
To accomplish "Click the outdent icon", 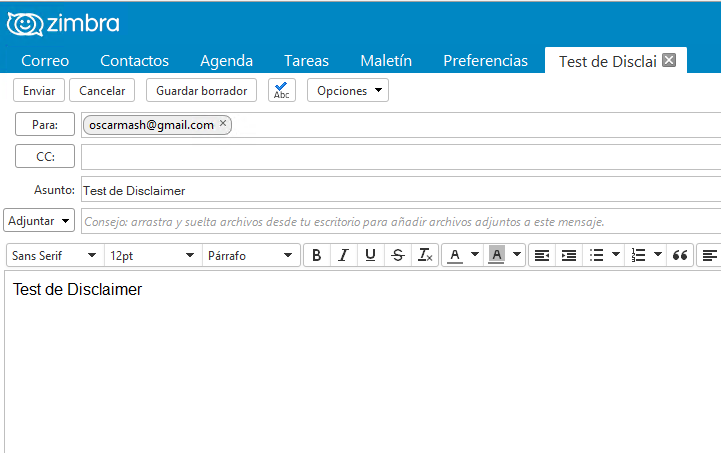I will pyautogui.click(x=542, y=255).
